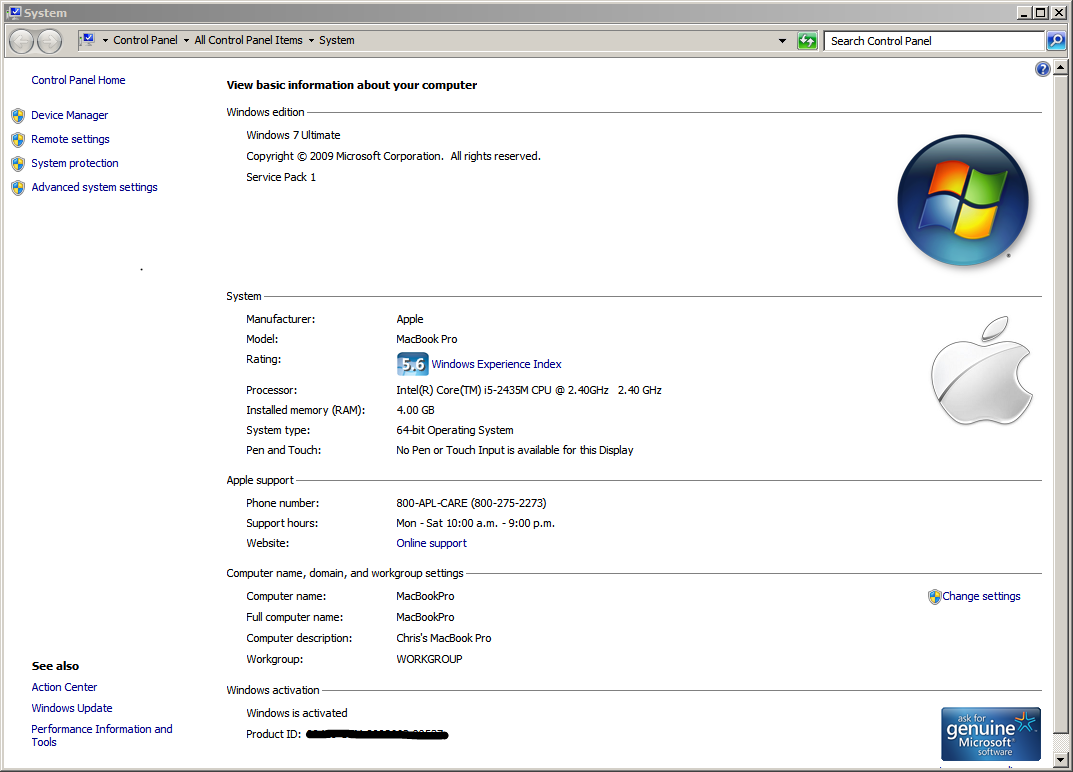The image size is (1073, 772).
Task: Click the 'Windows 7 Ultimate' edition text
Action: coord(293,135)
